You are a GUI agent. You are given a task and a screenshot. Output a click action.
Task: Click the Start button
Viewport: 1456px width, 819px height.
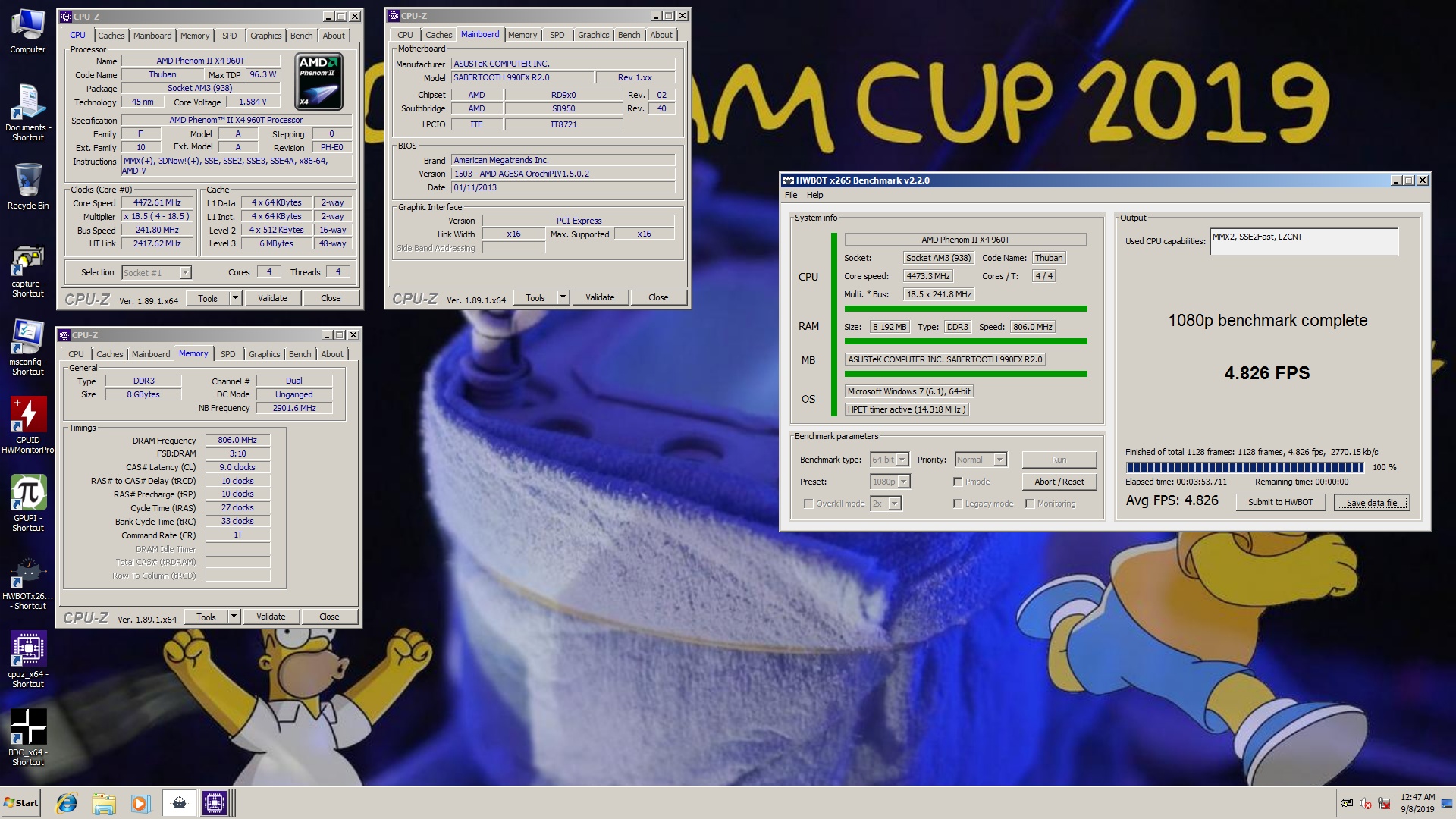point(21,803)
